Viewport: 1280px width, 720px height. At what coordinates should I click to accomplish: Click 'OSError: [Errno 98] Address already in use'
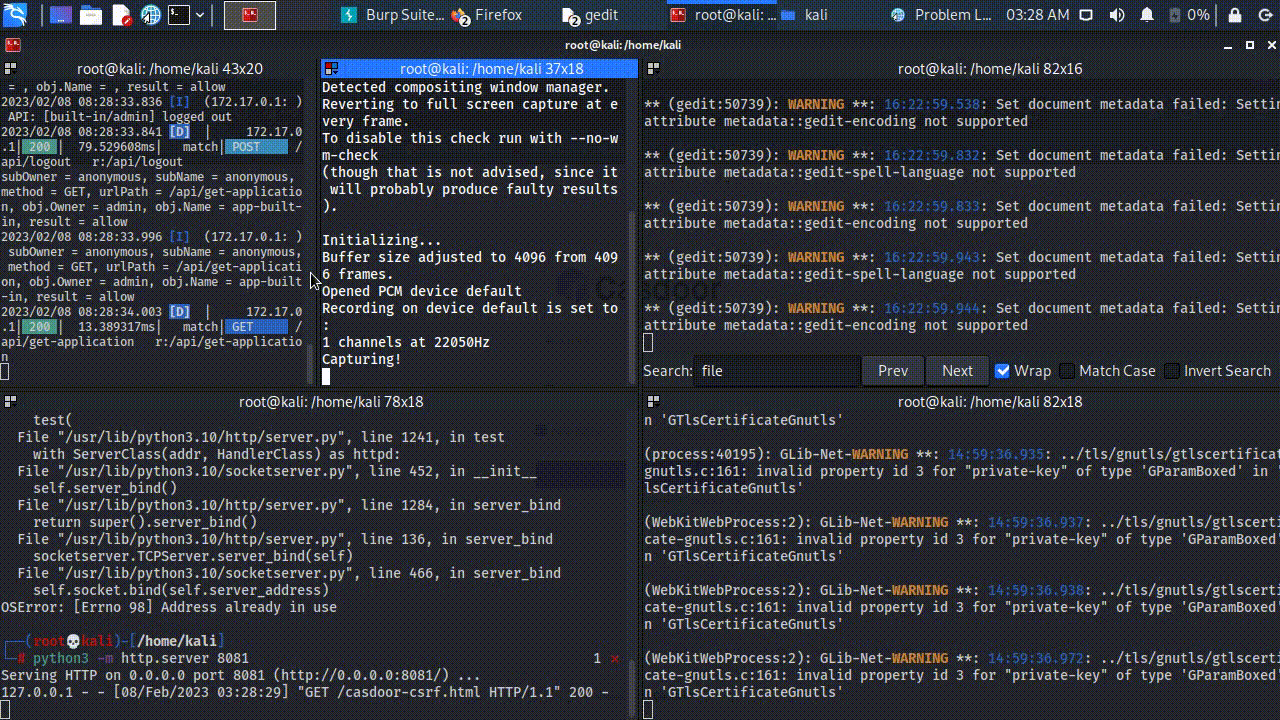click(169, 607)
